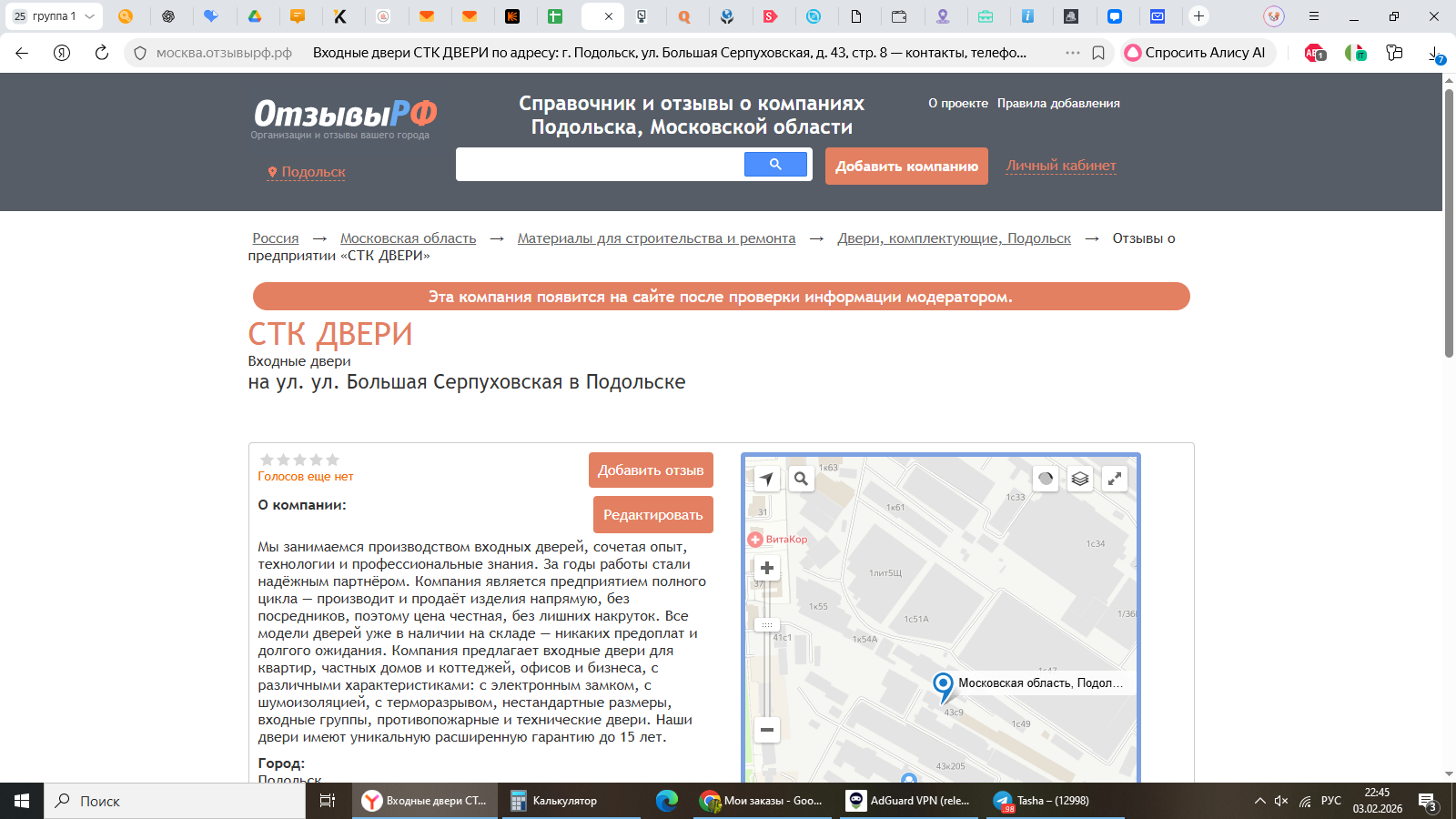The width and height of the screenshot is (1456, 819).
Task: Zoom in on the map with plus
Action: [x=767, y=568]
